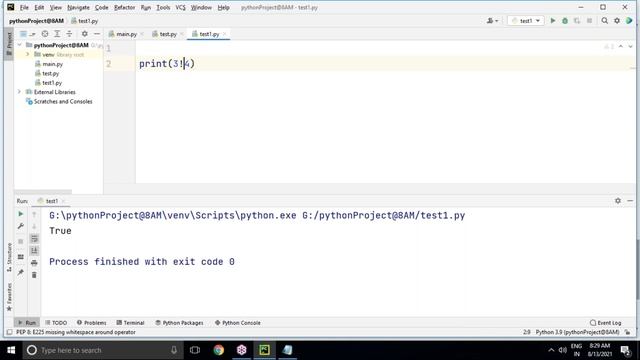Open project view selector dropdown
Image resolution: width=640 pixels, height=360 pixels.
27,34
